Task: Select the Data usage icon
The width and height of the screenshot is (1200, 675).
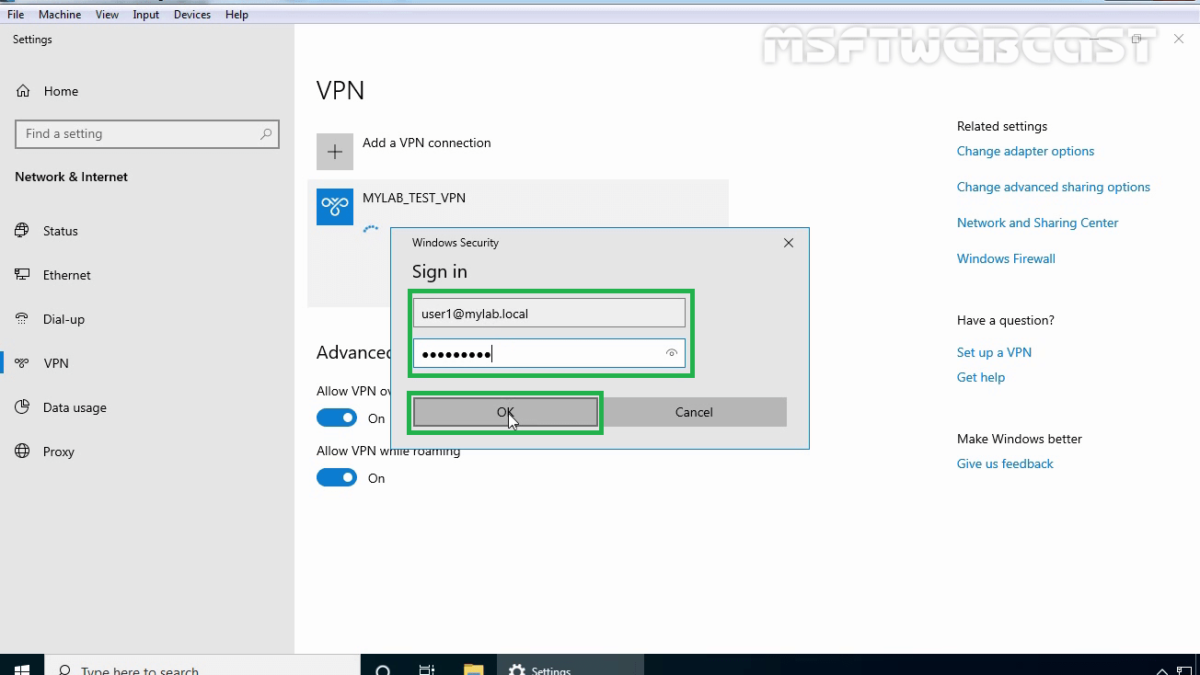Action: click(x=22, y=407)
